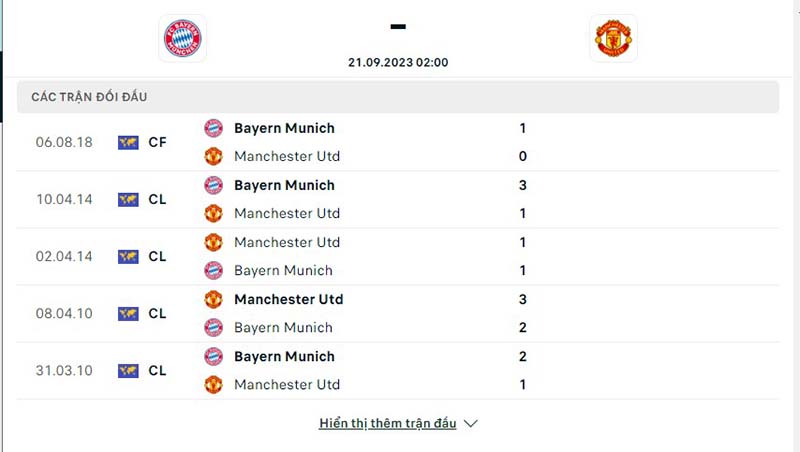Click the CL competition label for 08.04.10
This screenshot has width=800, height=452.
pyautogui.click(x=157, y=313)
